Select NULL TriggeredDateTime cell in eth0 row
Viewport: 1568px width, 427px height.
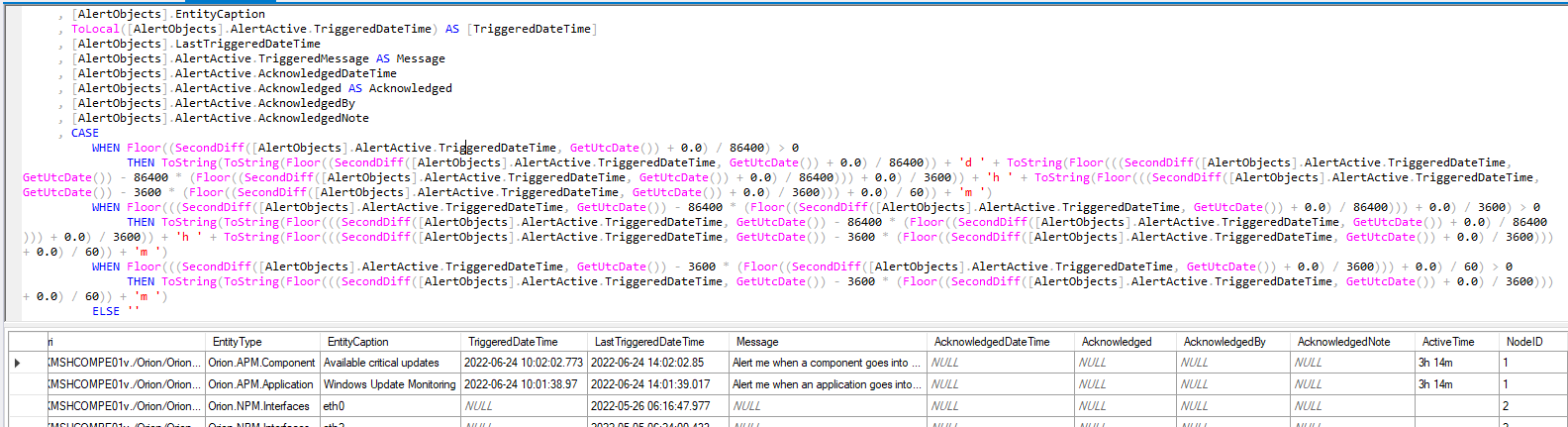tap(525, 406)
